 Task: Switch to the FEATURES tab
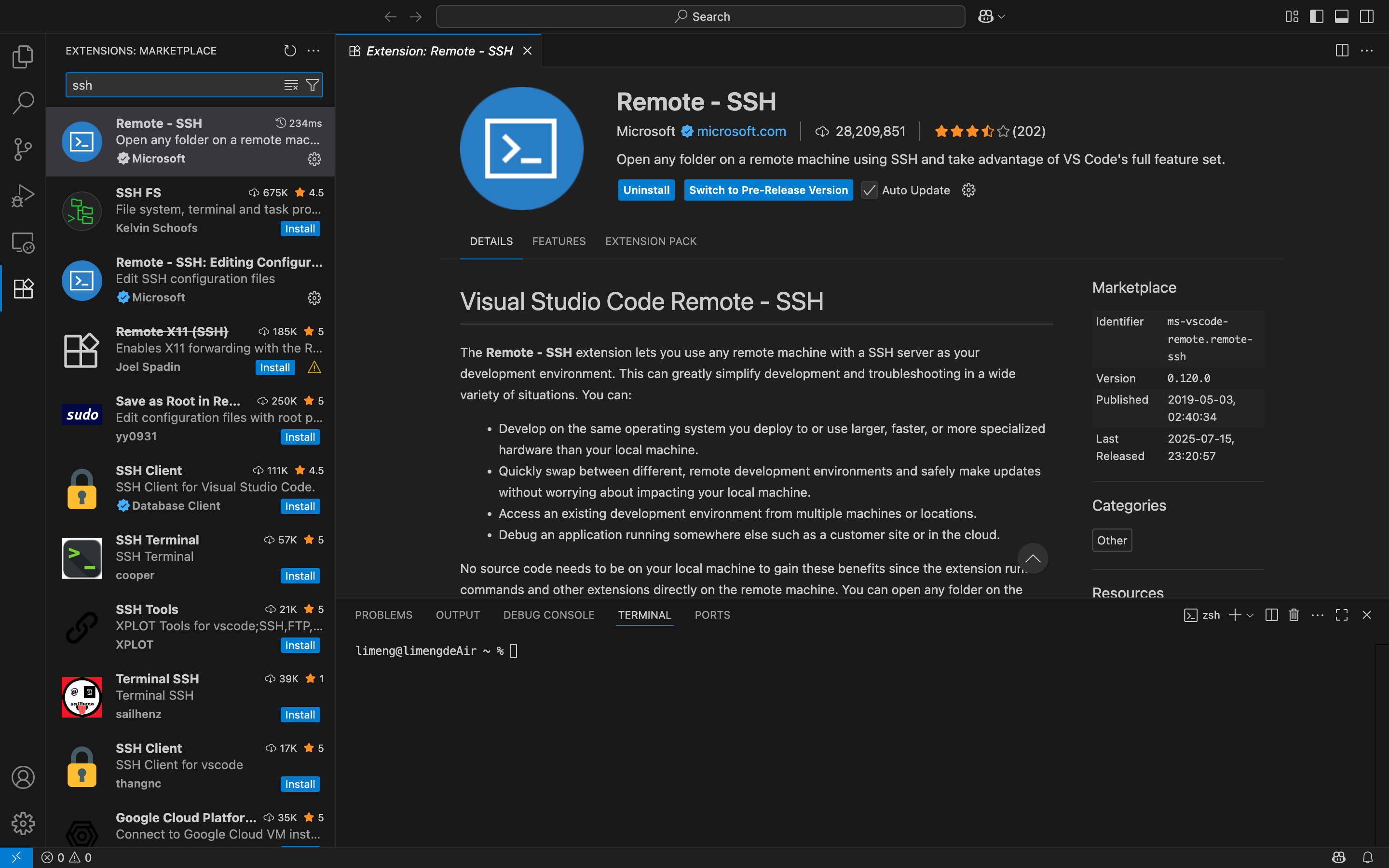point(558,241)
